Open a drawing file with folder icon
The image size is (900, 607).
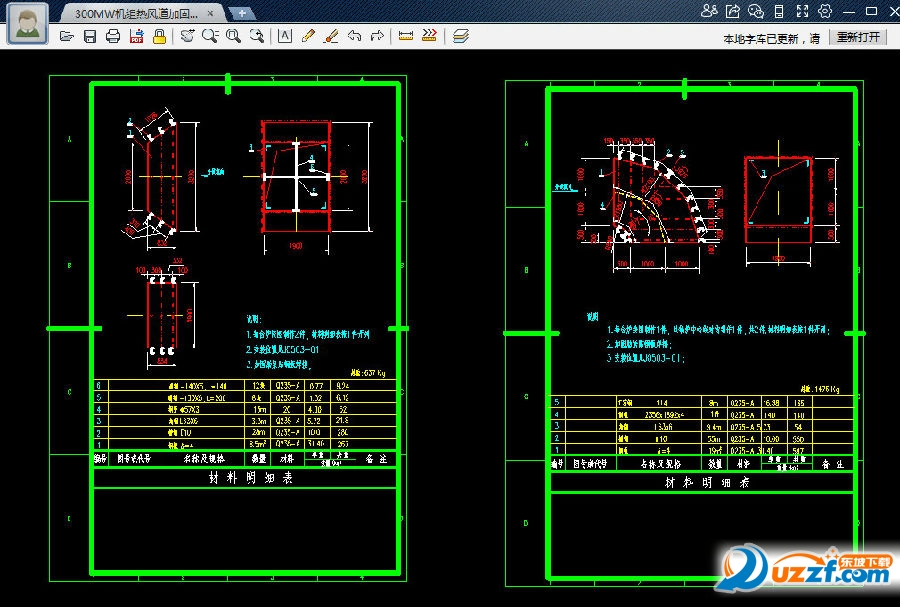tap(67, 36)
